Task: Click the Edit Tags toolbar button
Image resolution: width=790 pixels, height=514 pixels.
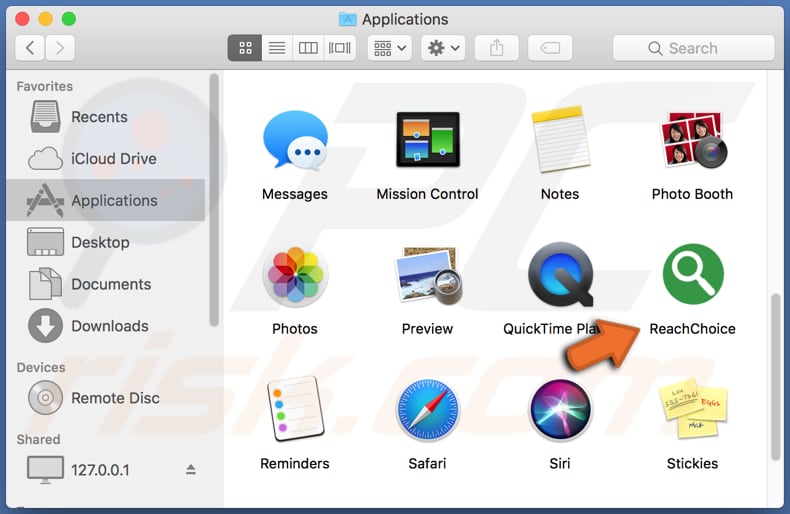Action: 550,48
